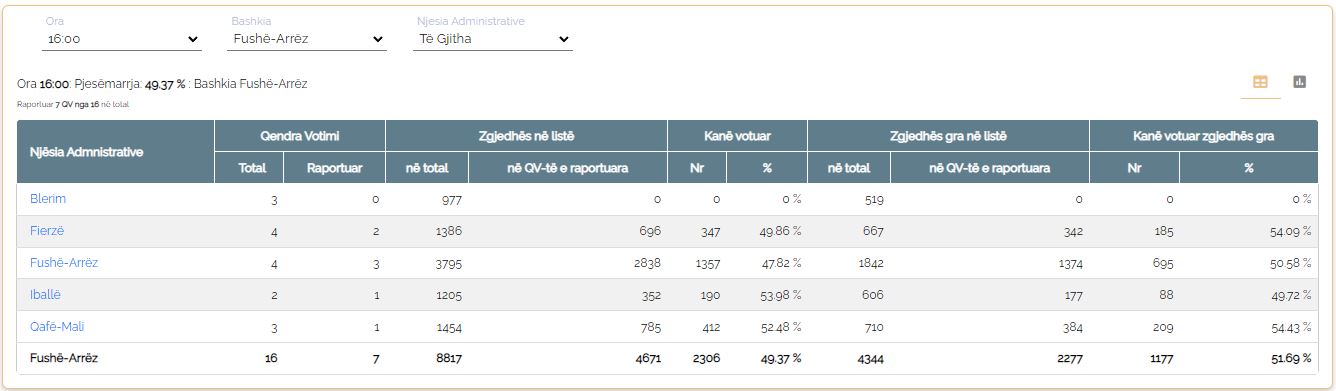Expand the Njesia Administrative dropdown

494,39
